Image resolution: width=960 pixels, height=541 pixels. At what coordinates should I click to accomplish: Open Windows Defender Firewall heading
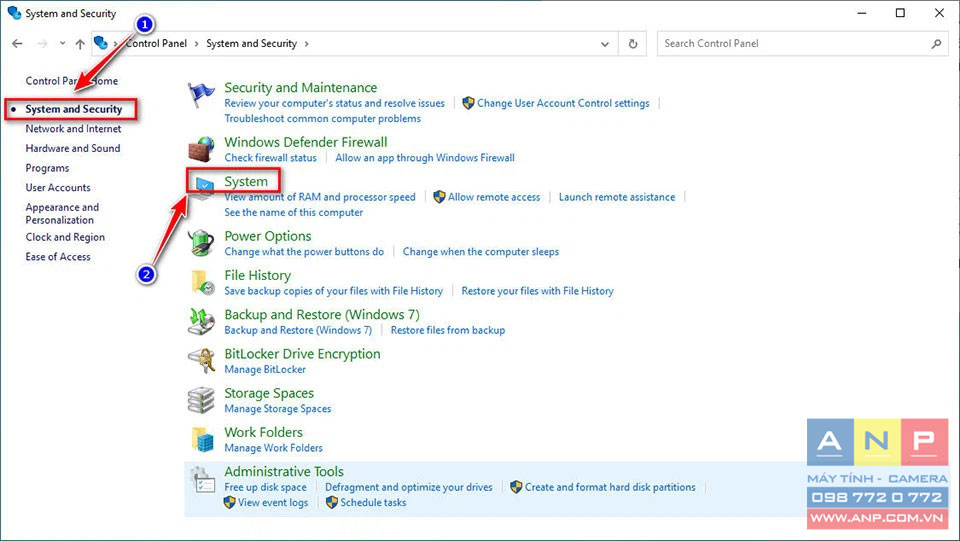tap(306, 142)
